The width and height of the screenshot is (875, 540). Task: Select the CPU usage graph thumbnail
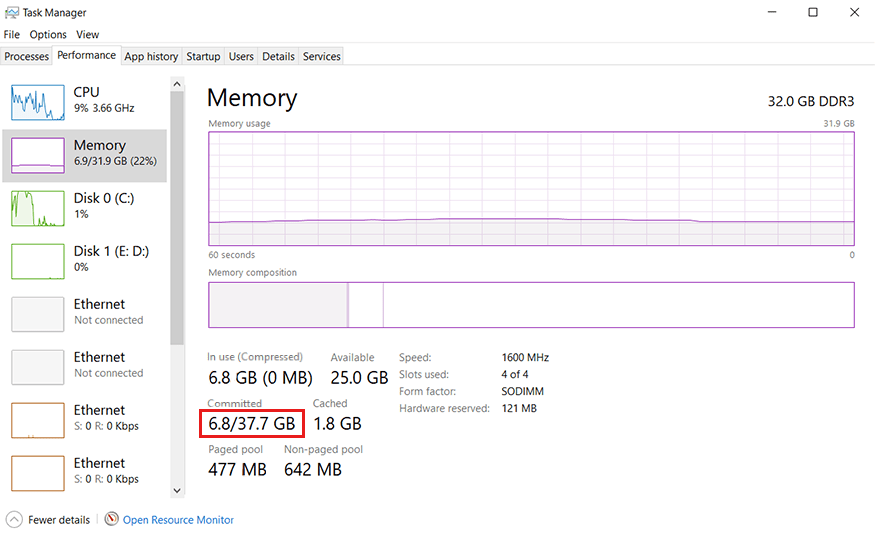(x=37, y=102)
